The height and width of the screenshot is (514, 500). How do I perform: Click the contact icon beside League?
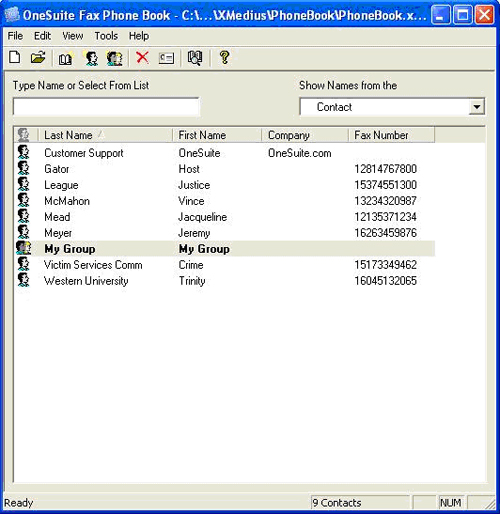click(x=23, y=184)
